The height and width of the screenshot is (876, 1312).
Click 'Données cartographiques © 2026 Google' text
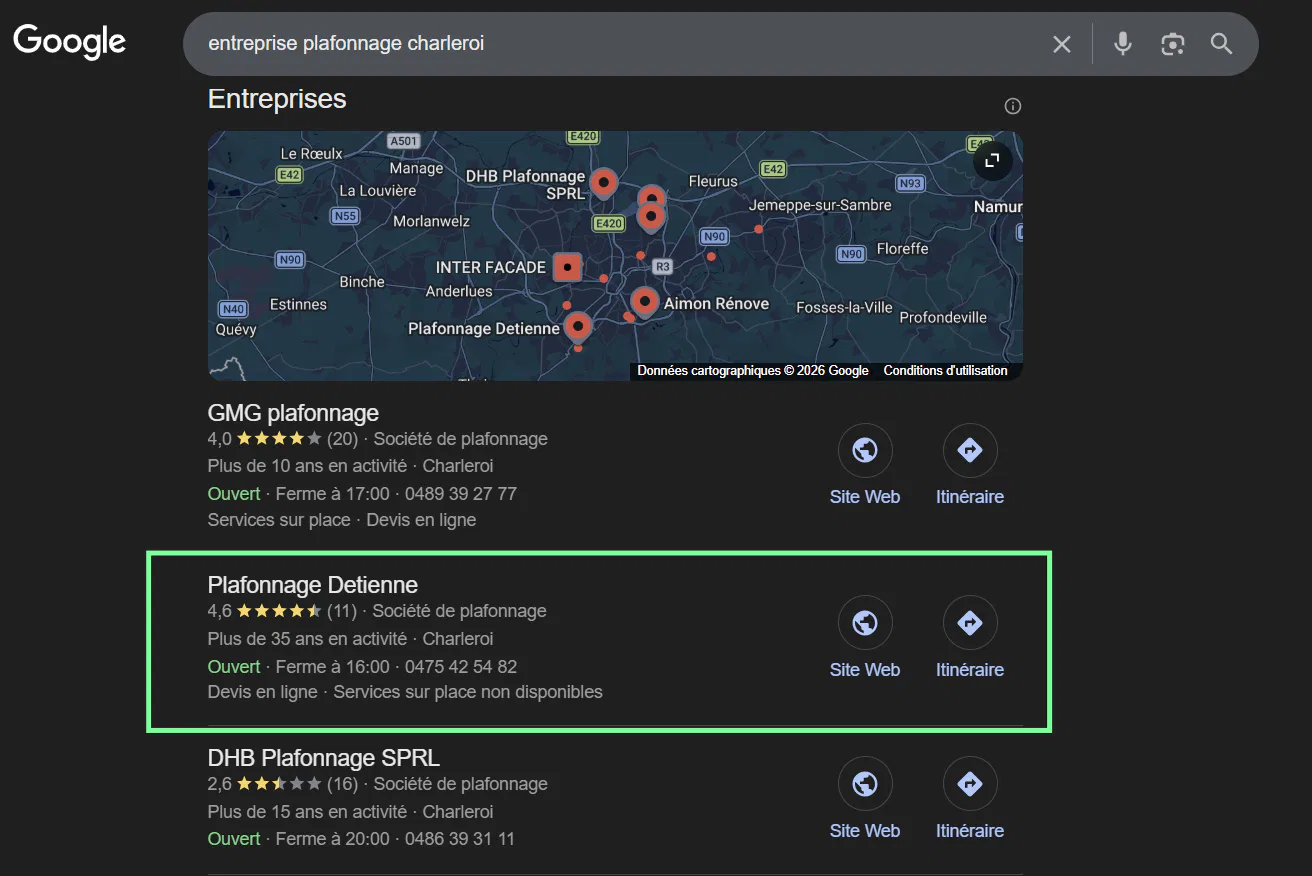[753, 370]
